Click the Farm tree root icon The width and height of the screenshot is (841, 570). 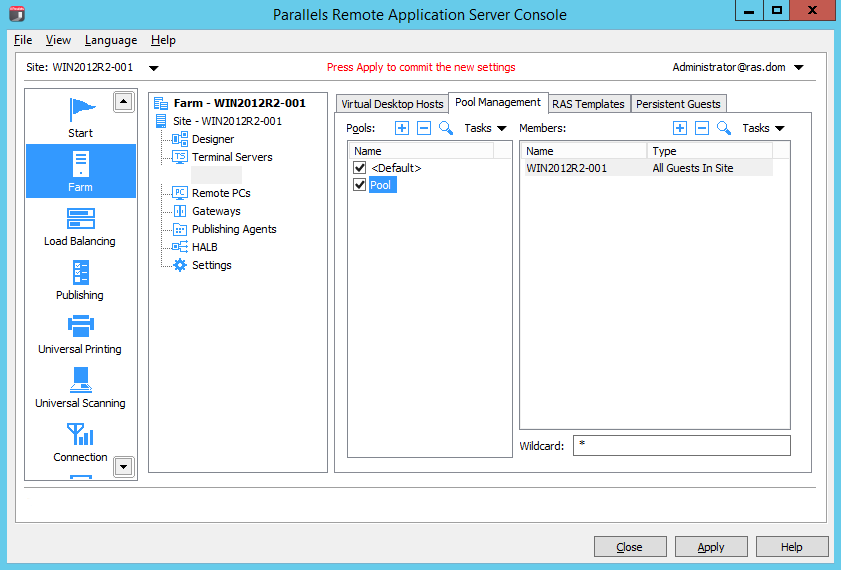[161, 103]
